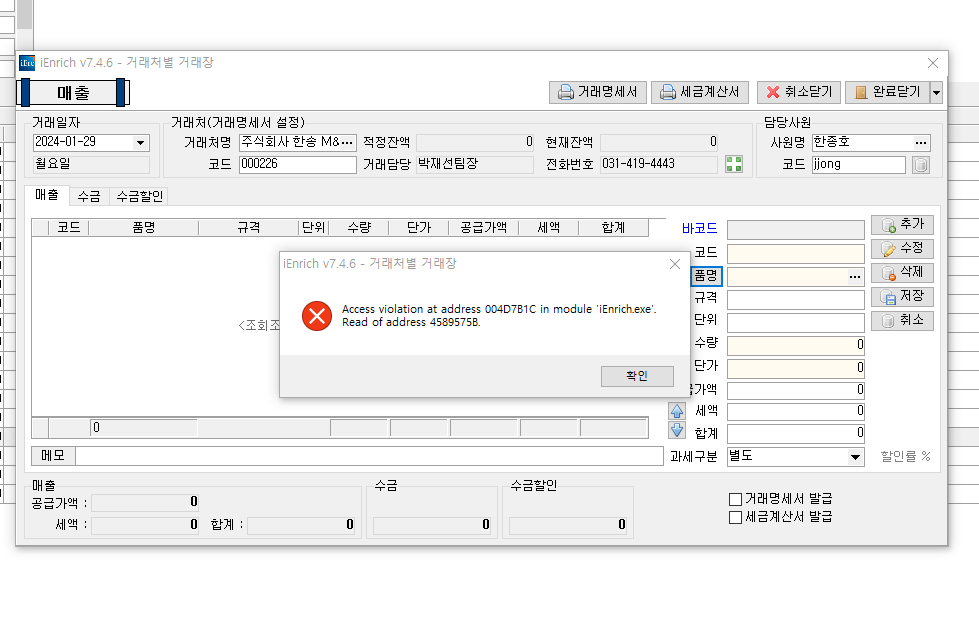Open the 거래일자 date dropdown
Viewport: 979px width, 617px height.
click(x=140, y=143)
